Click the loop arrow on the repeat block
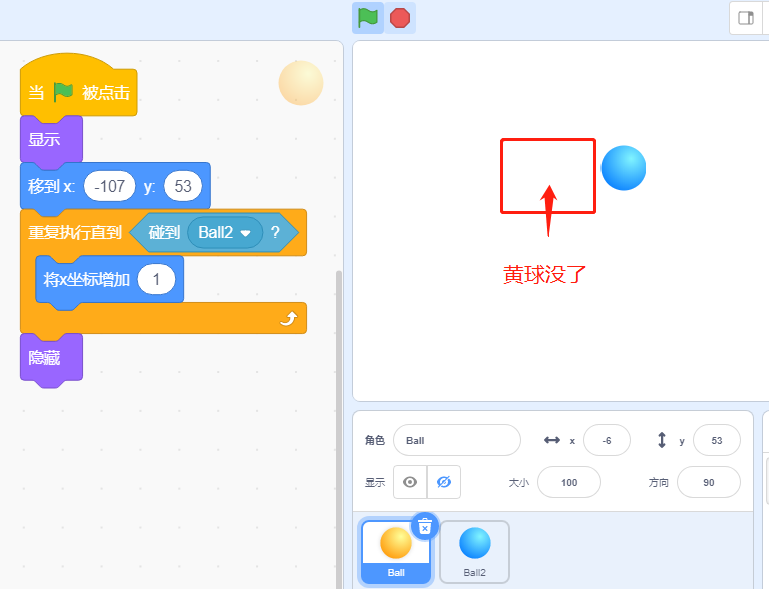 288,319
